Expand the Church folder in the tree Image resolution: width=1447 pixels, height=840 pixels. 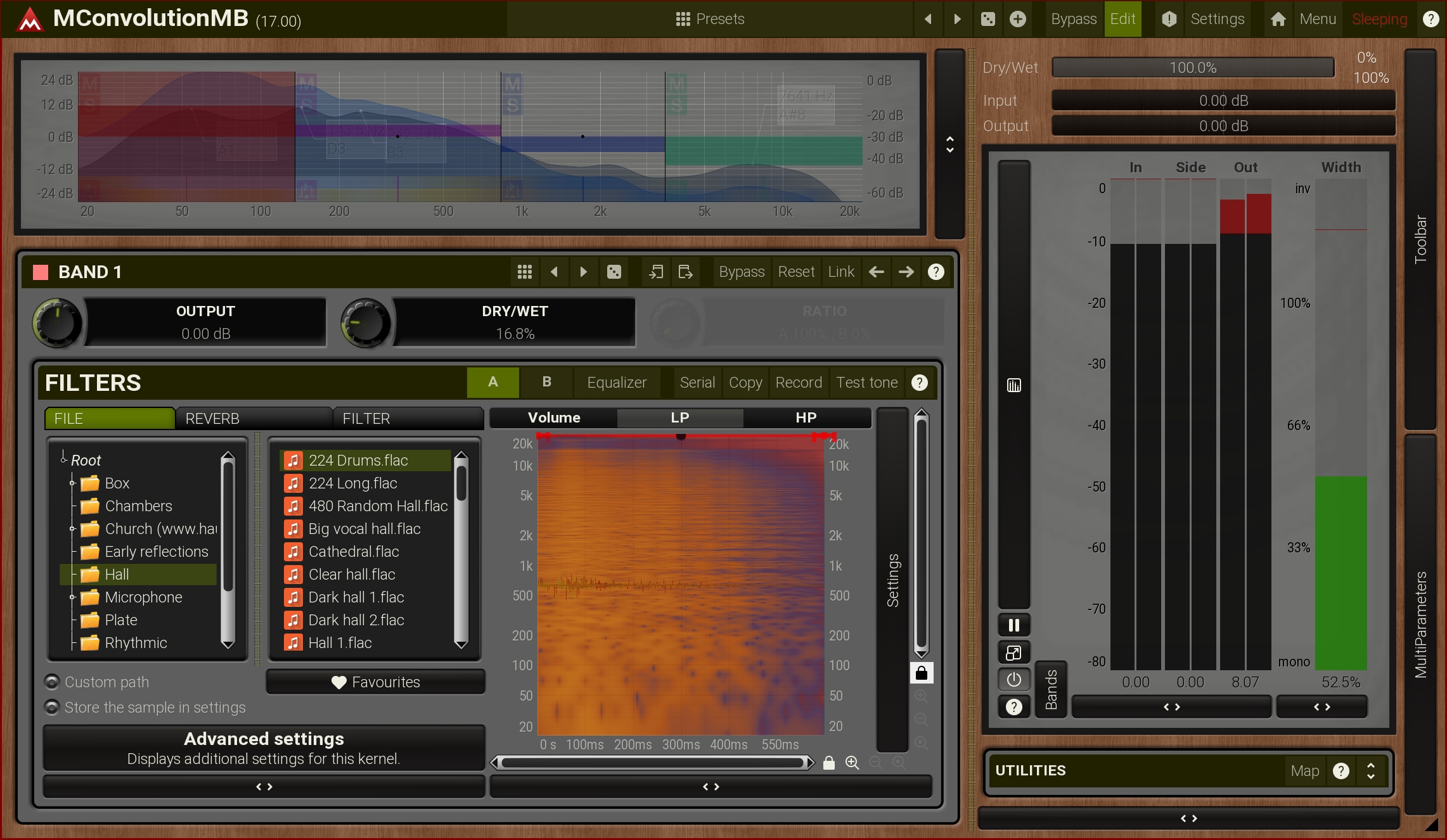pyautogui.click(x=72, y=529)
